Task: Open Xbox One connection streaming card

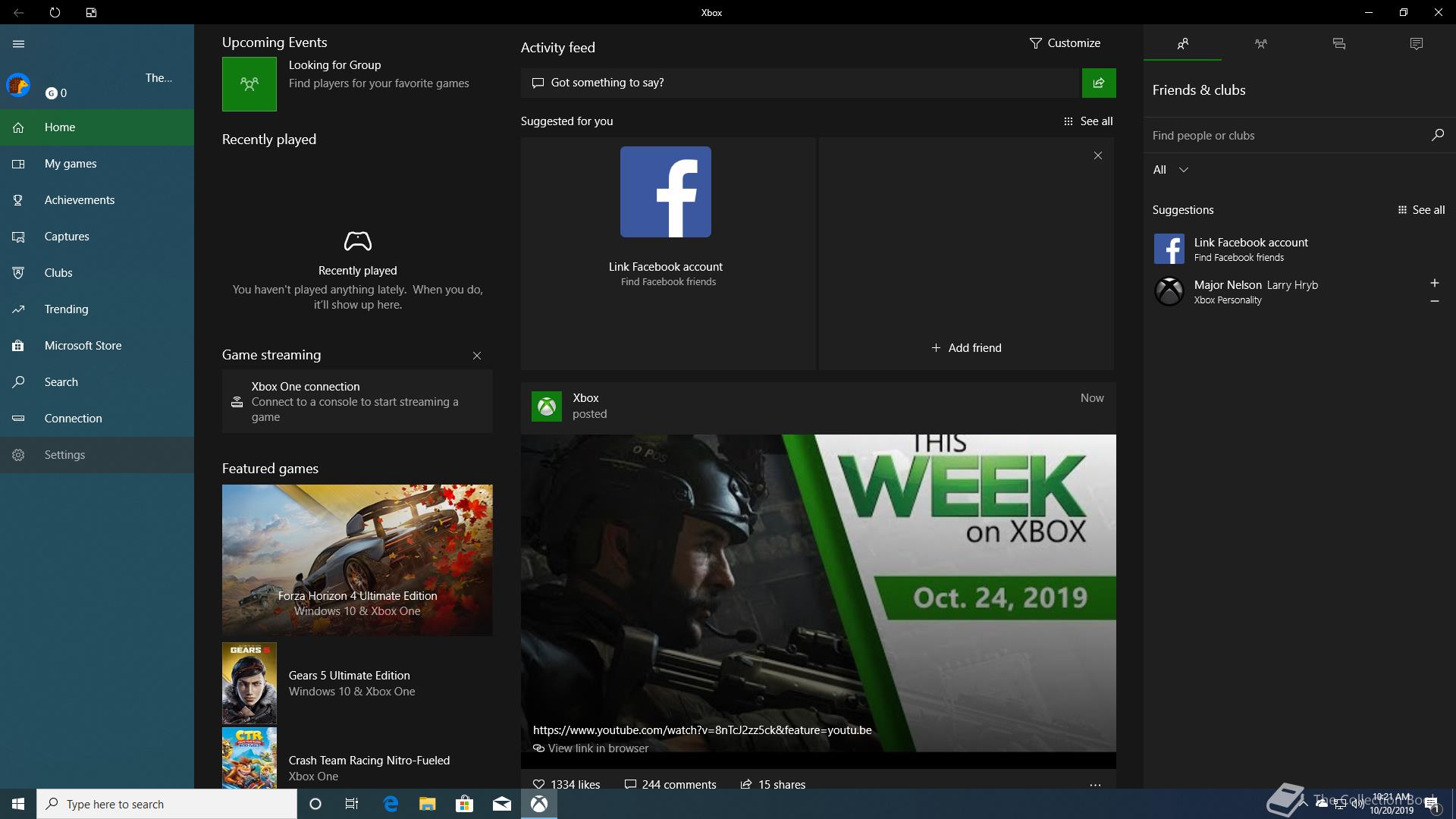Action: 357,401
